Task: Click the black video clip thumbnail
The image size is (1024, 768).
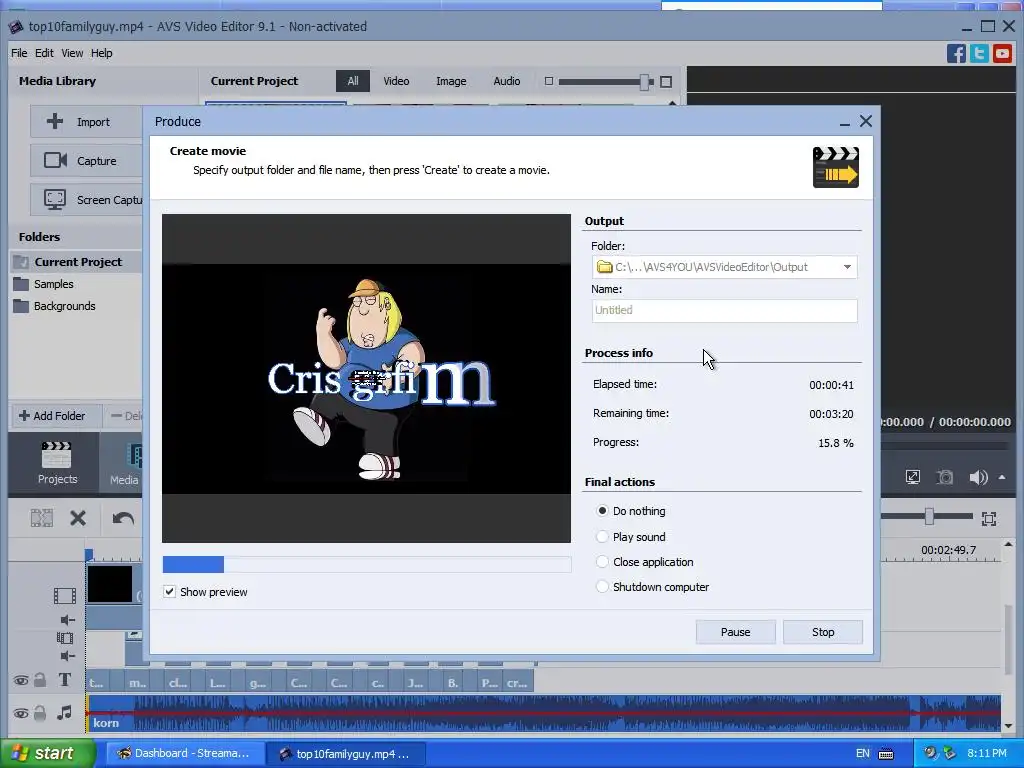Action: [x=110, y=584]
